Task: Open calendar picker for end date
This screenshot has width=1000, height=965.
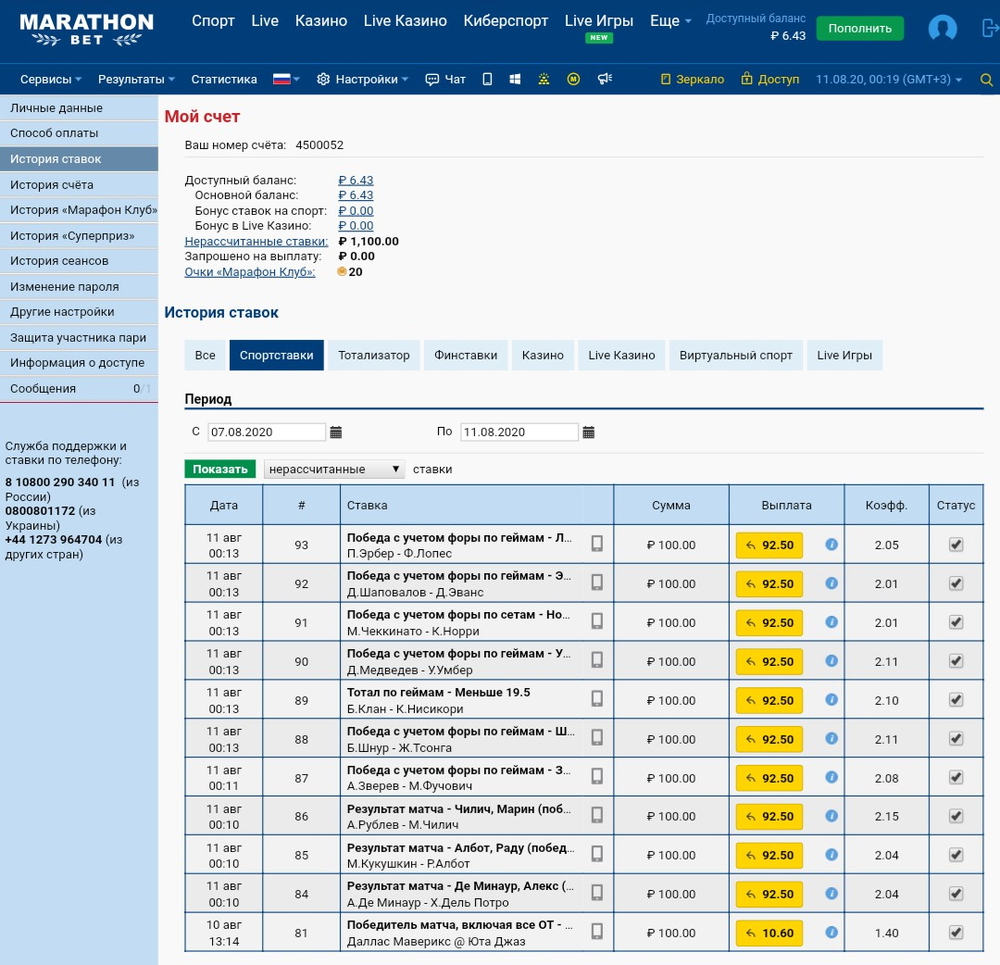Action: point(589,432)
